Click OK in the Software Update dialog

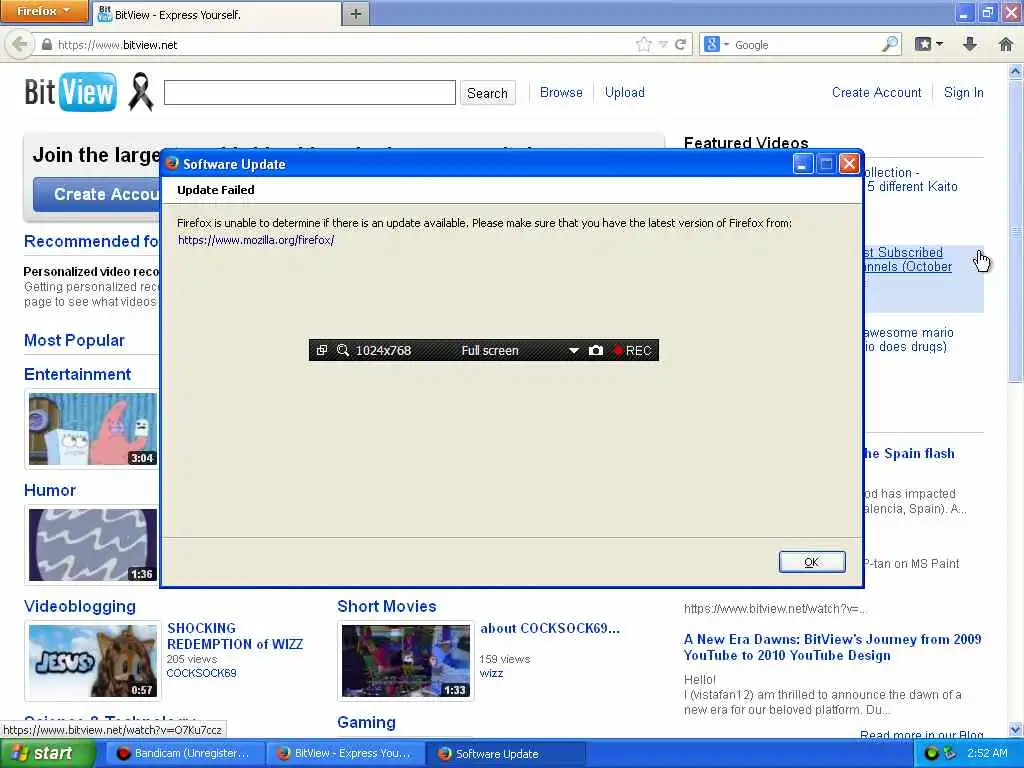[x=812, y=562]
